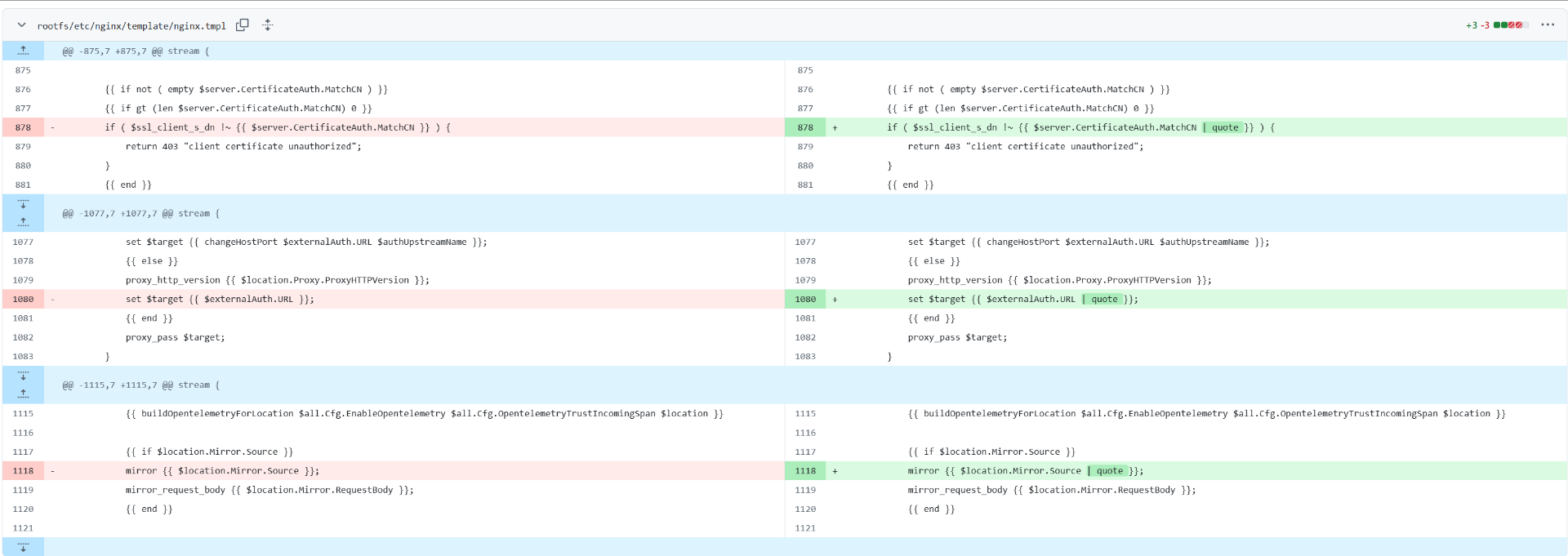The image size is (1568, 556).
Task: Click the minus marker on deleted line 1080
Action: [x=52, y=300]
